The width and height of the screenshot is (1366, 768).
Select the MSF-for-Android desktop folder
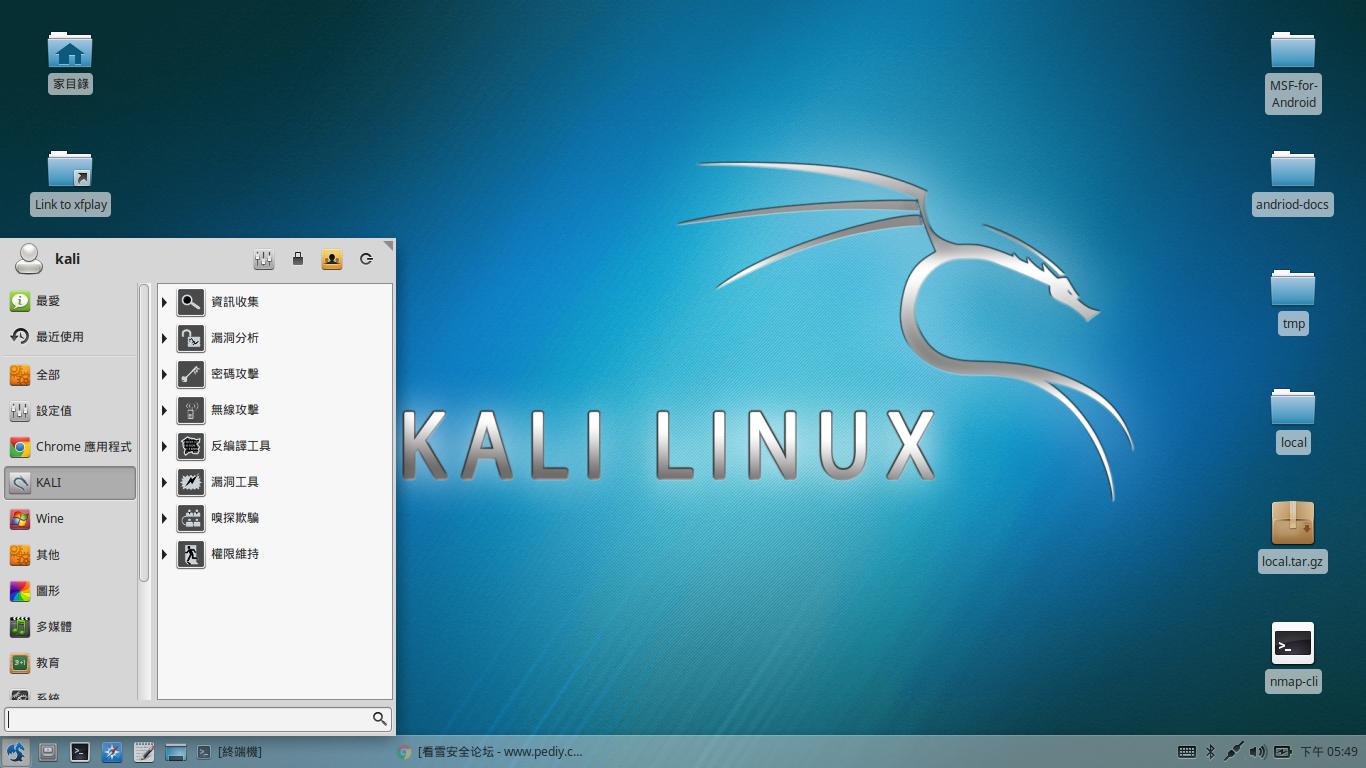1293,71
